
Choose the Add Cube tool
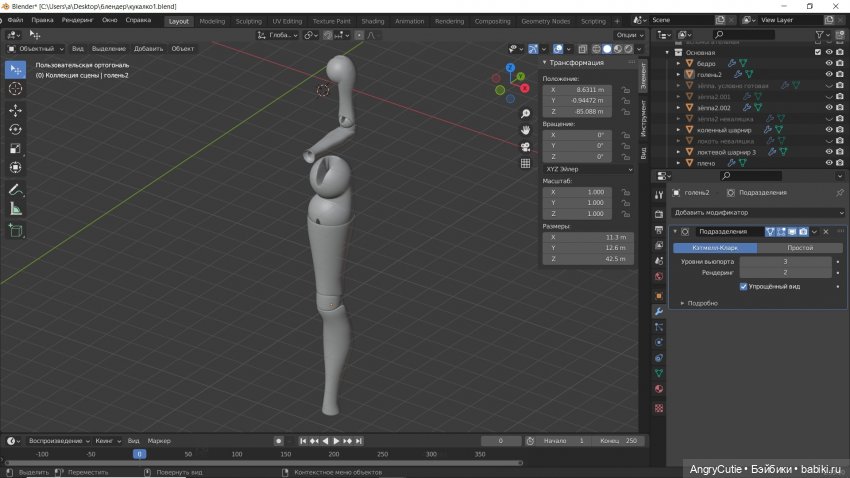coord(16,231)
